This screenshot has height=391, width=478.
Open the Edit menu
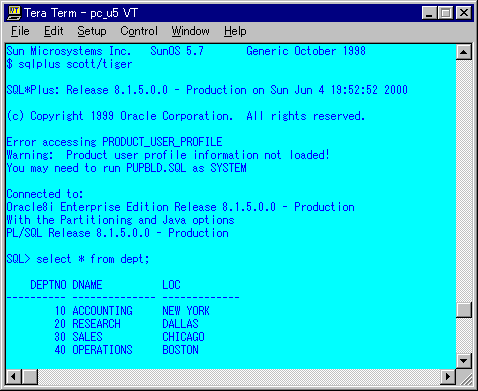(x=53, y=31)
